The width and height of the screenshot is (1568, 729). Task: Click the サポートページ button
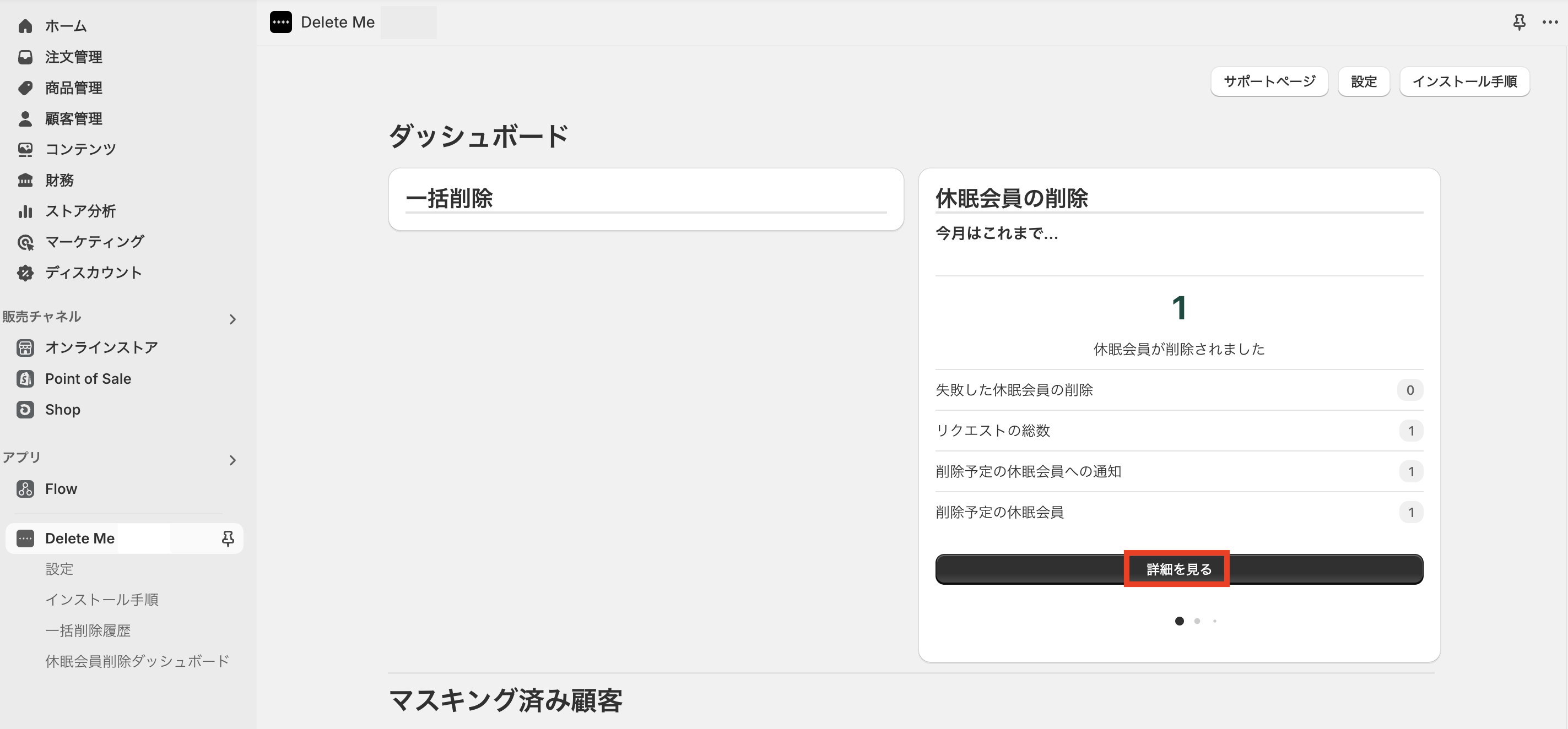pyautogui.click(x=1269, y=81)
